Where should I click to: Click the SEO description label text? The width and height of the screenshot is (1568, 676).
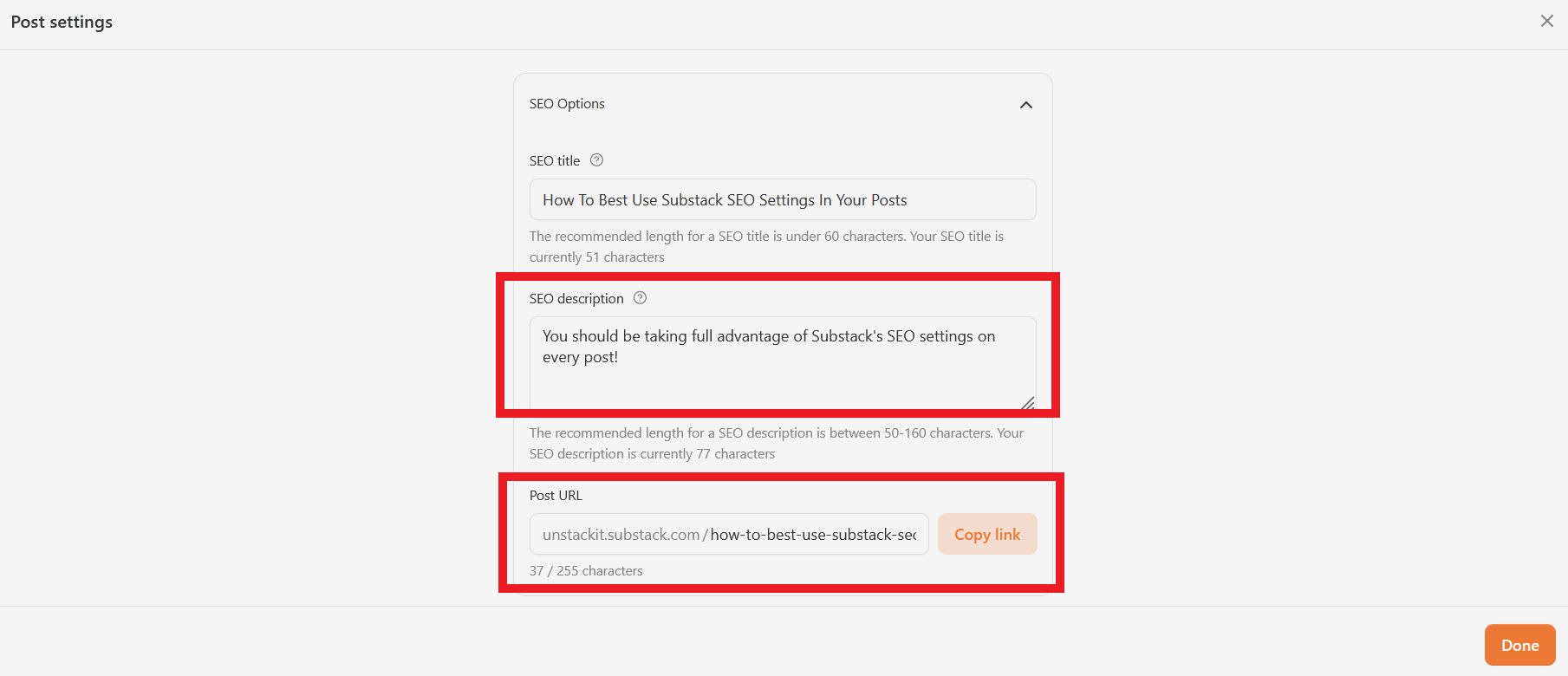pyautogui.click(x=576, y=299)
